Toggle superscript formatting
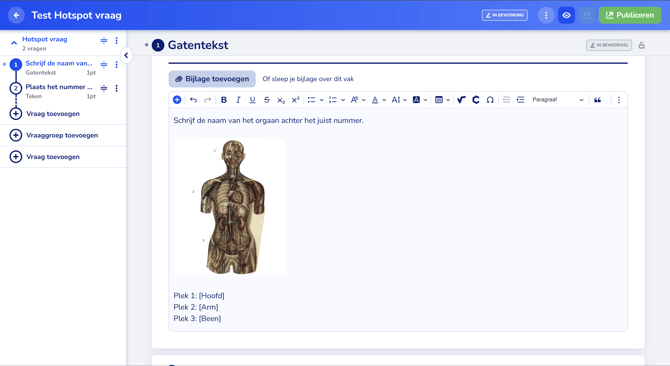Image resolution: width=670 pixels, height=366 pixels. point(295,100)
